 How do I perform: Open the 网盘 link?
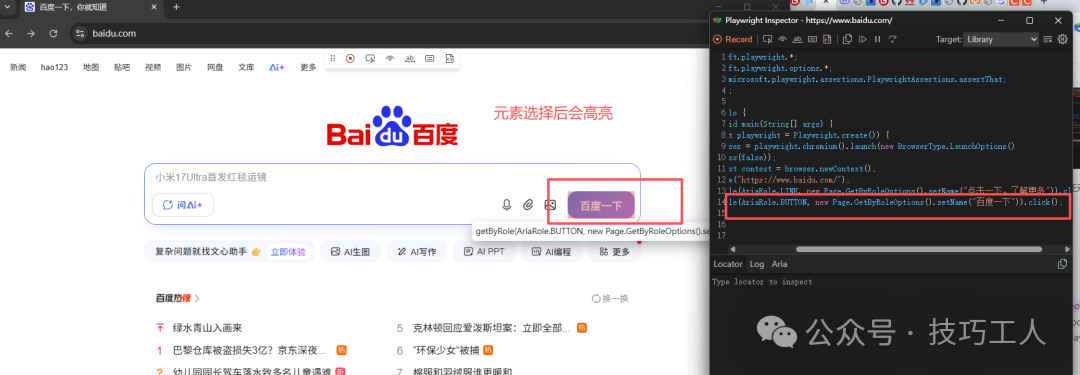[x=215, y=68]
